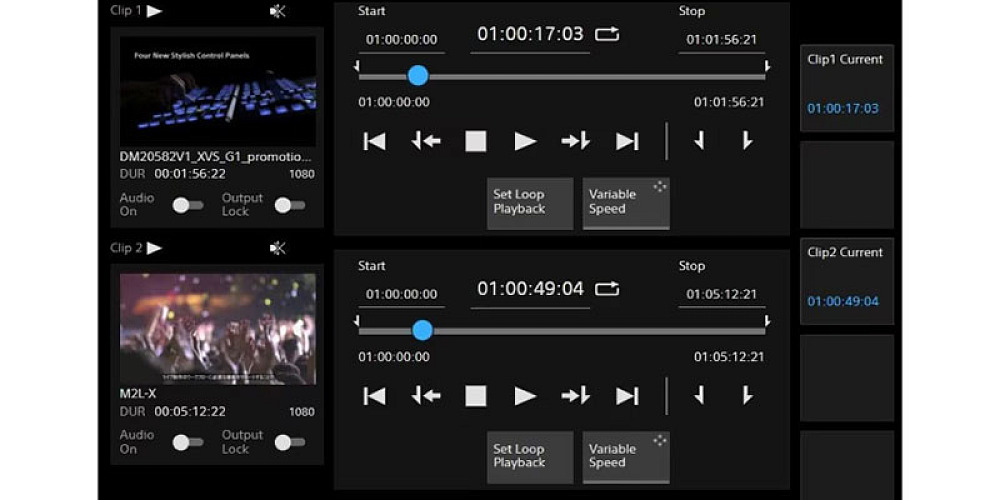The height and width of the screenshot is (500, 1000).
Task: Set Clip 1 start point marker
Action: [x=699, y=141]
